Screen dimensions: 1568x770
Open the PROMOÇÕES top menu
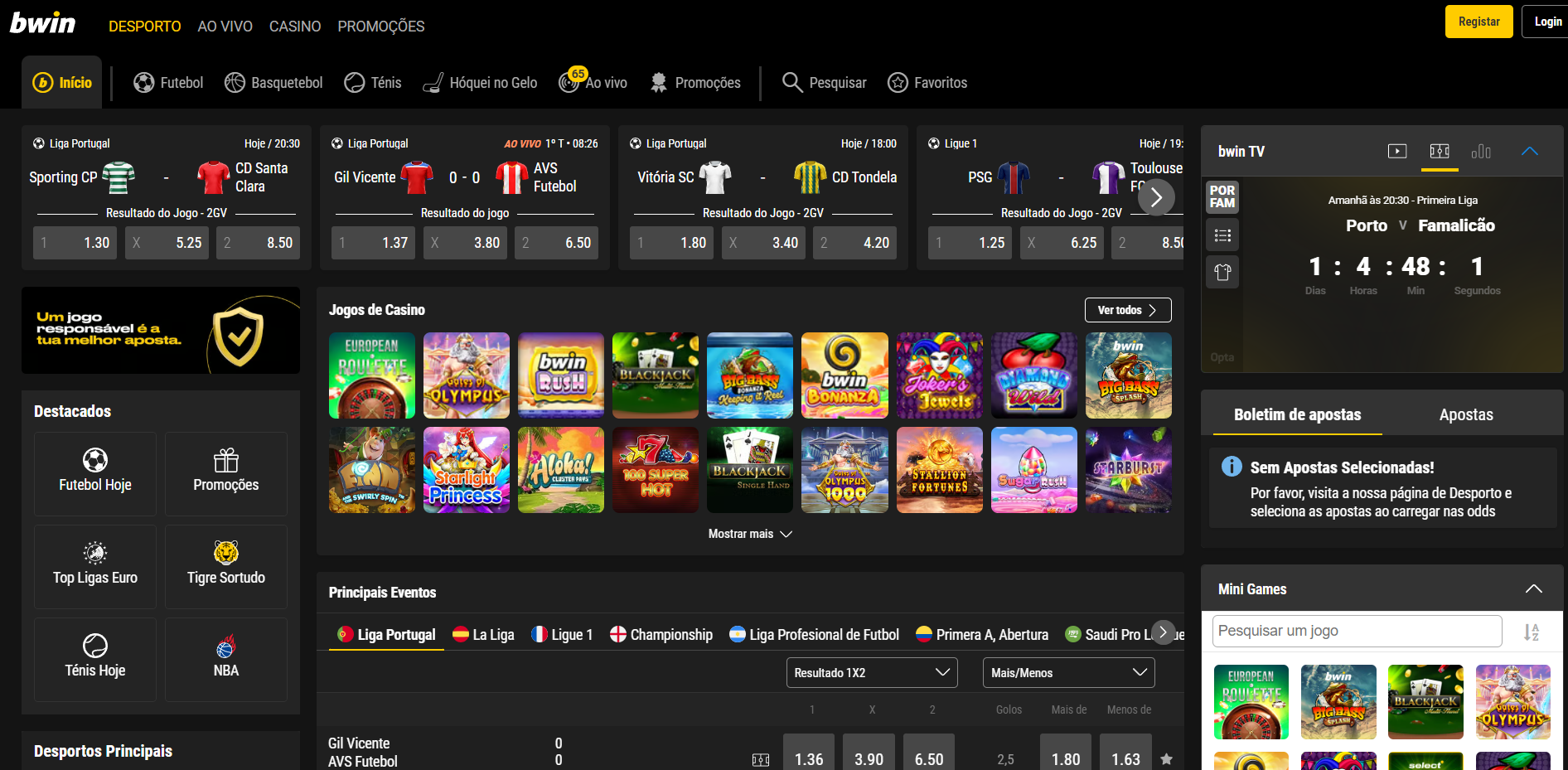coord(381,27)
